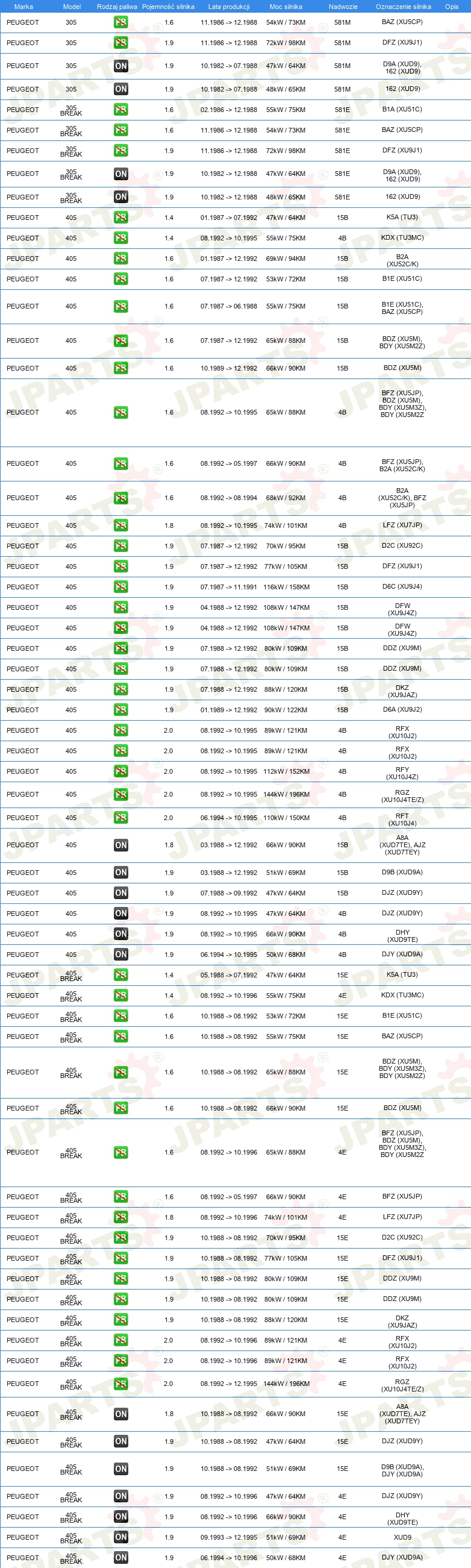Image resolution: width=471 pixels, height=1568 pixels.
Task: Click the Opis column header
Action: (452, 7)
